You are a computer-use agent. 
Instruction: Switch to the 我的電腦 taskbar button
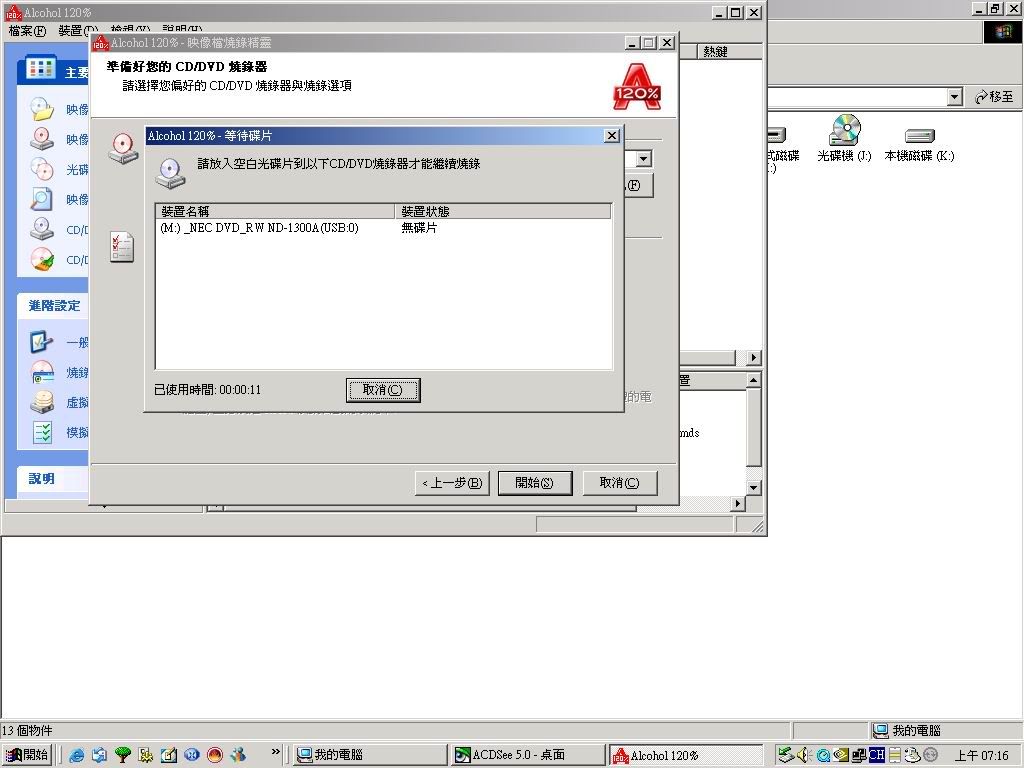point(370,756)
